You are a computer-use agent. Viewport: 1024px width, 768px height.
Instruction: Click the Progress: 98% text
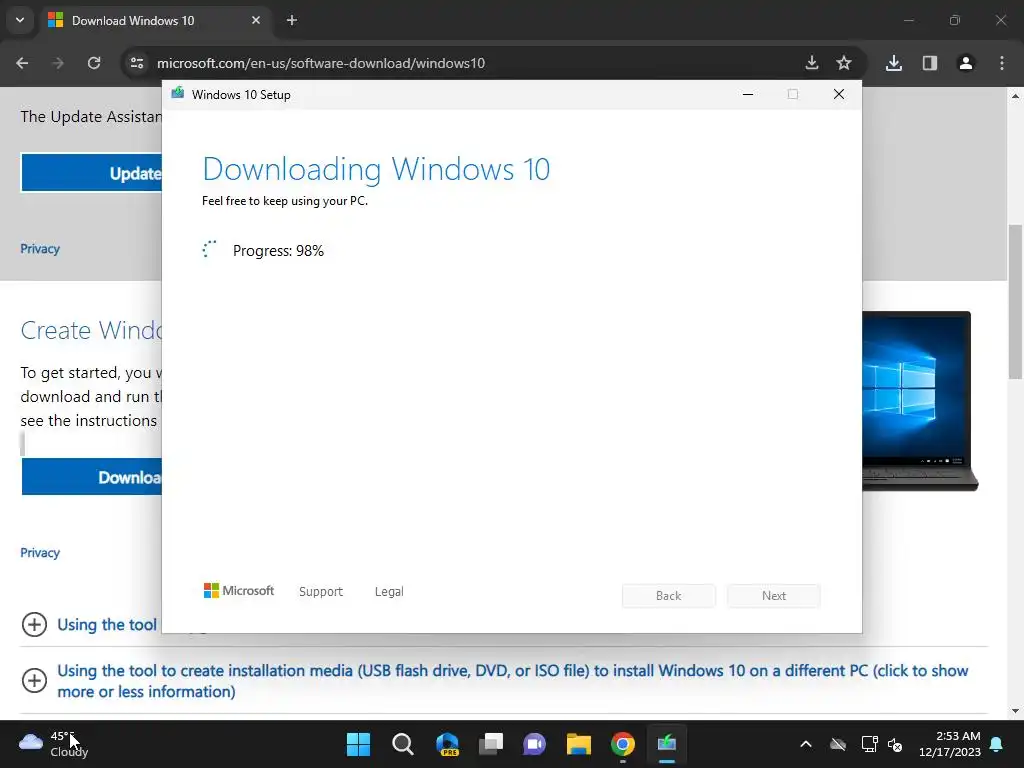point(278,251)
